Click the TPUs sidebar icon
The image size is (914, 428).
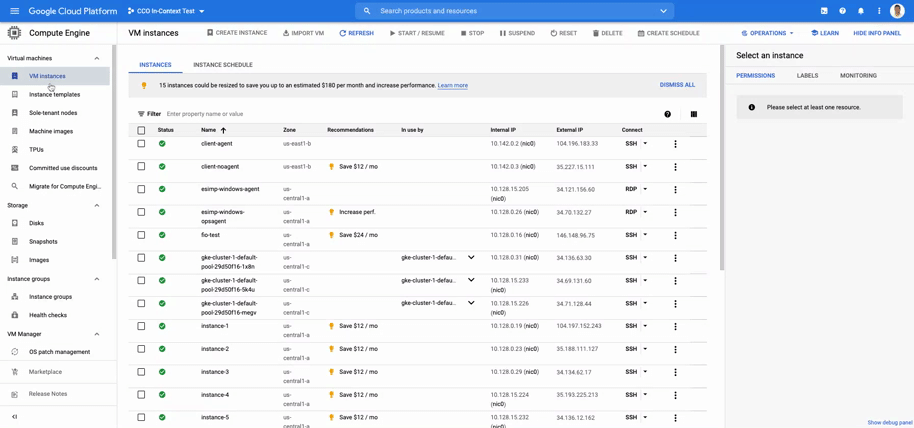click(15, 150)
